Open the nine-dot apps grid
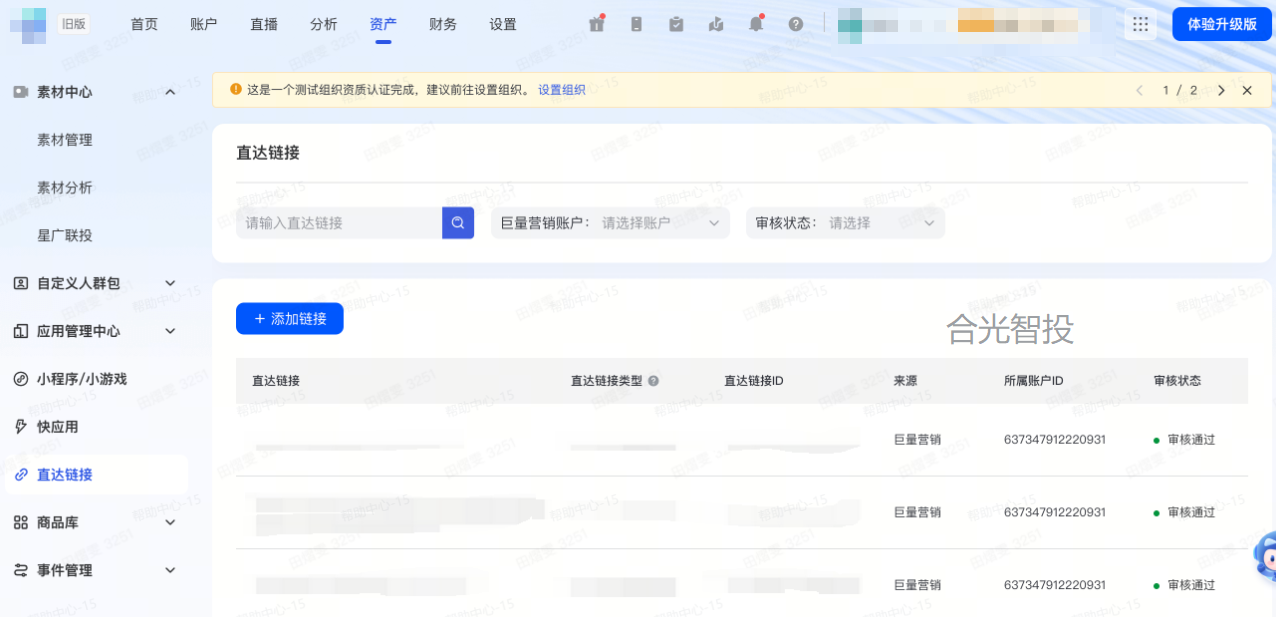Screen dimensions: 1276x617 (1140, 24)
